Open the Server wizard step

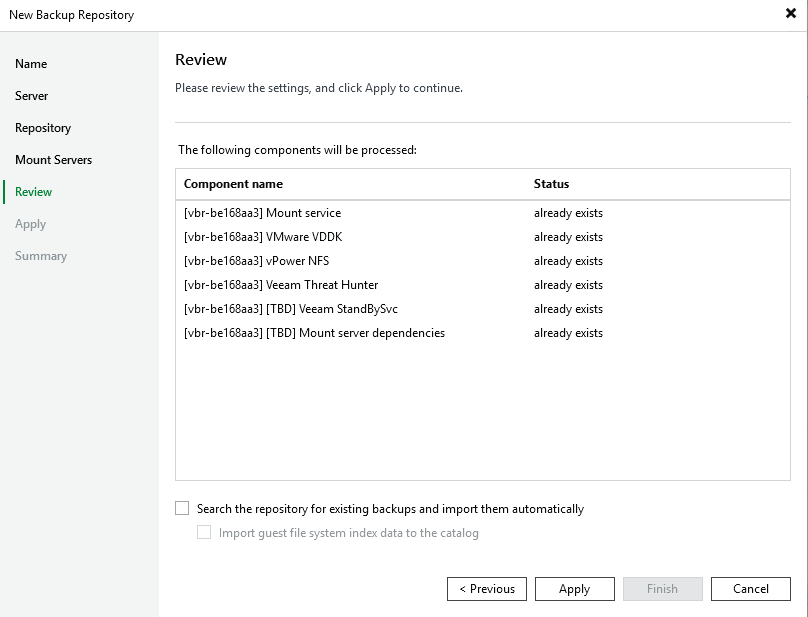point(32,96)
